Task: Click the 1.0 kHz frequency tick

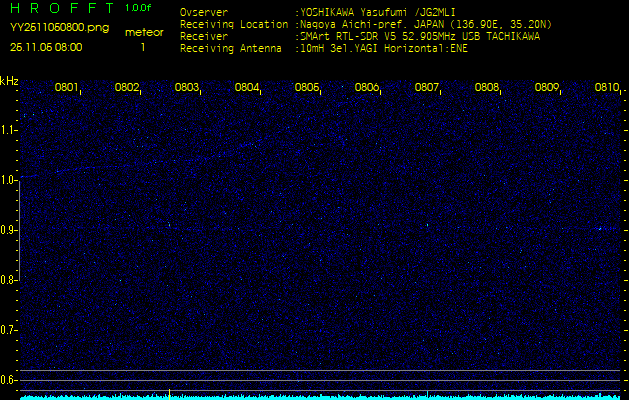Action: 9,180
